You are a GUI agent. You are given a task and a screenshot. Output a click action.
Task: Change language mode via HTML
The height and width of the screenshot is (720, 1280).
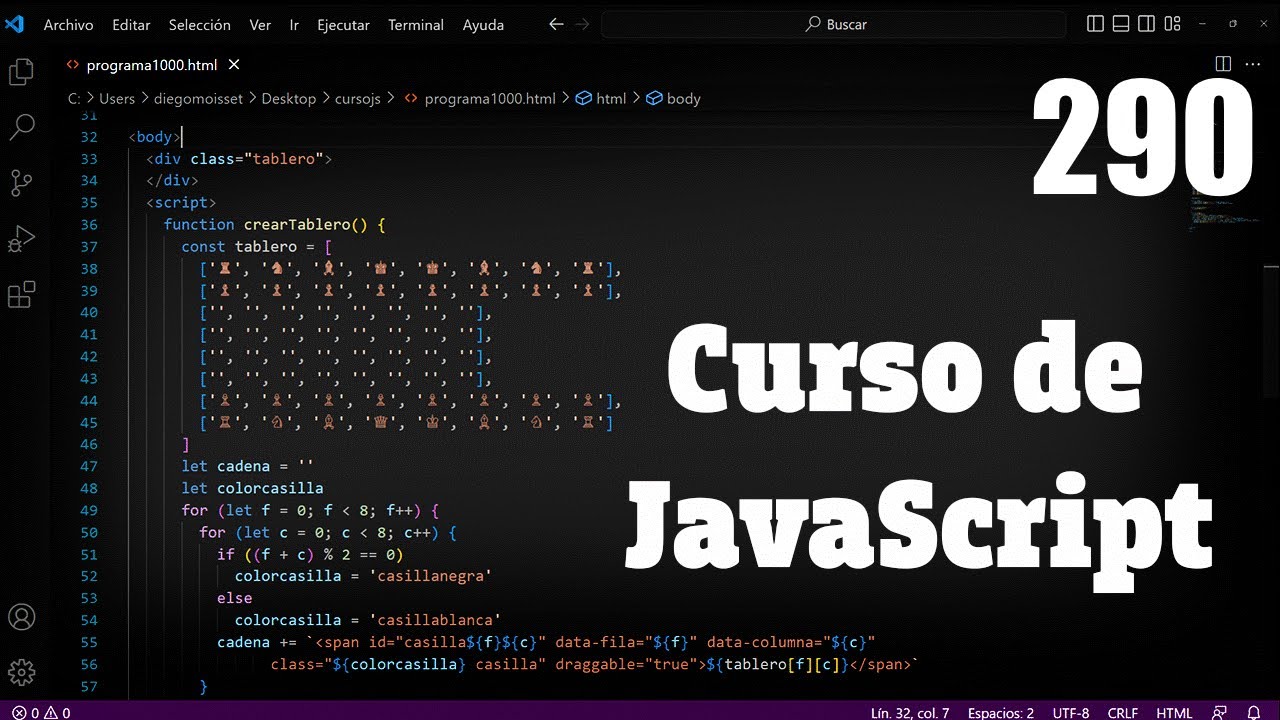tap(1174, 713)
